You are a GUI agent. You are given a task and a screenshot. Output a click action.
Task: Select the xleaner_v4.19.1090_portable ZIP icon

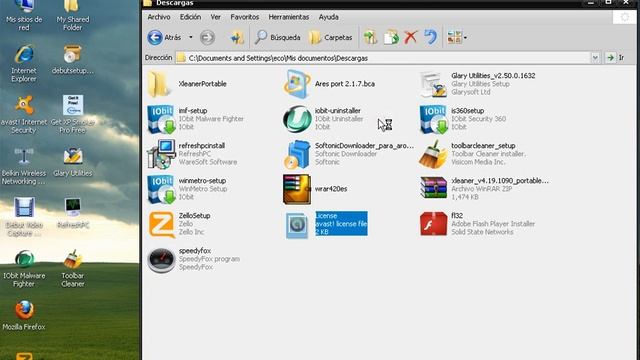(x=433, y=188)
